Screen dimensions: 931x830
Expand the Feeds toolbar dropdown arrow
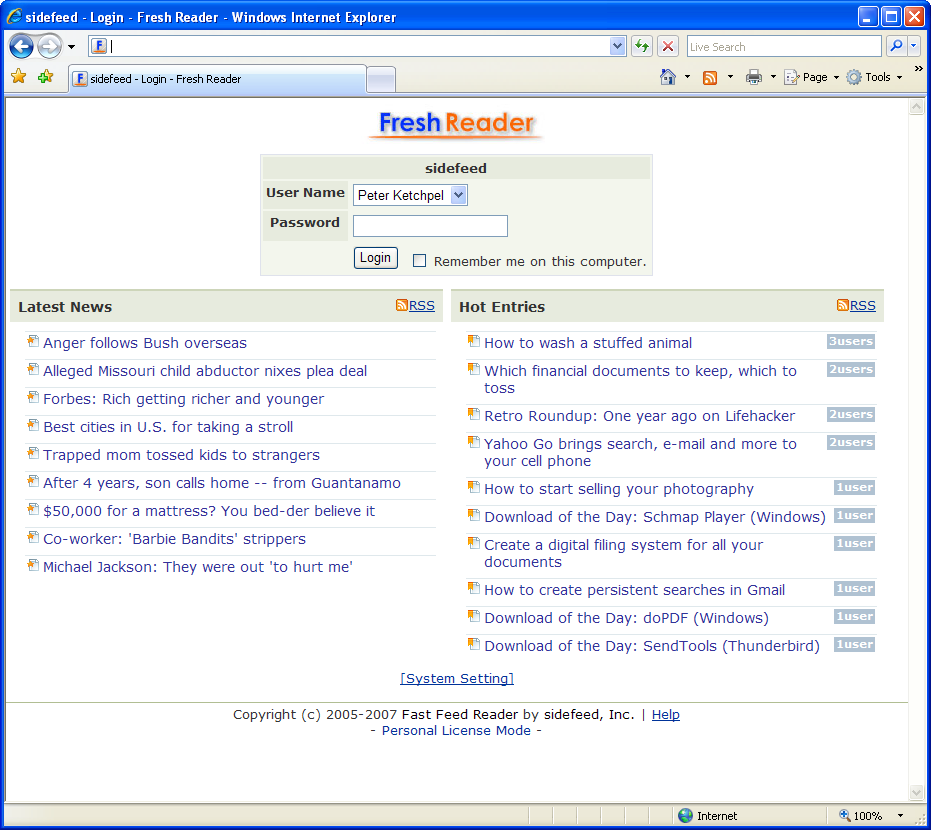pyautogui.click(x=730, y=77)
